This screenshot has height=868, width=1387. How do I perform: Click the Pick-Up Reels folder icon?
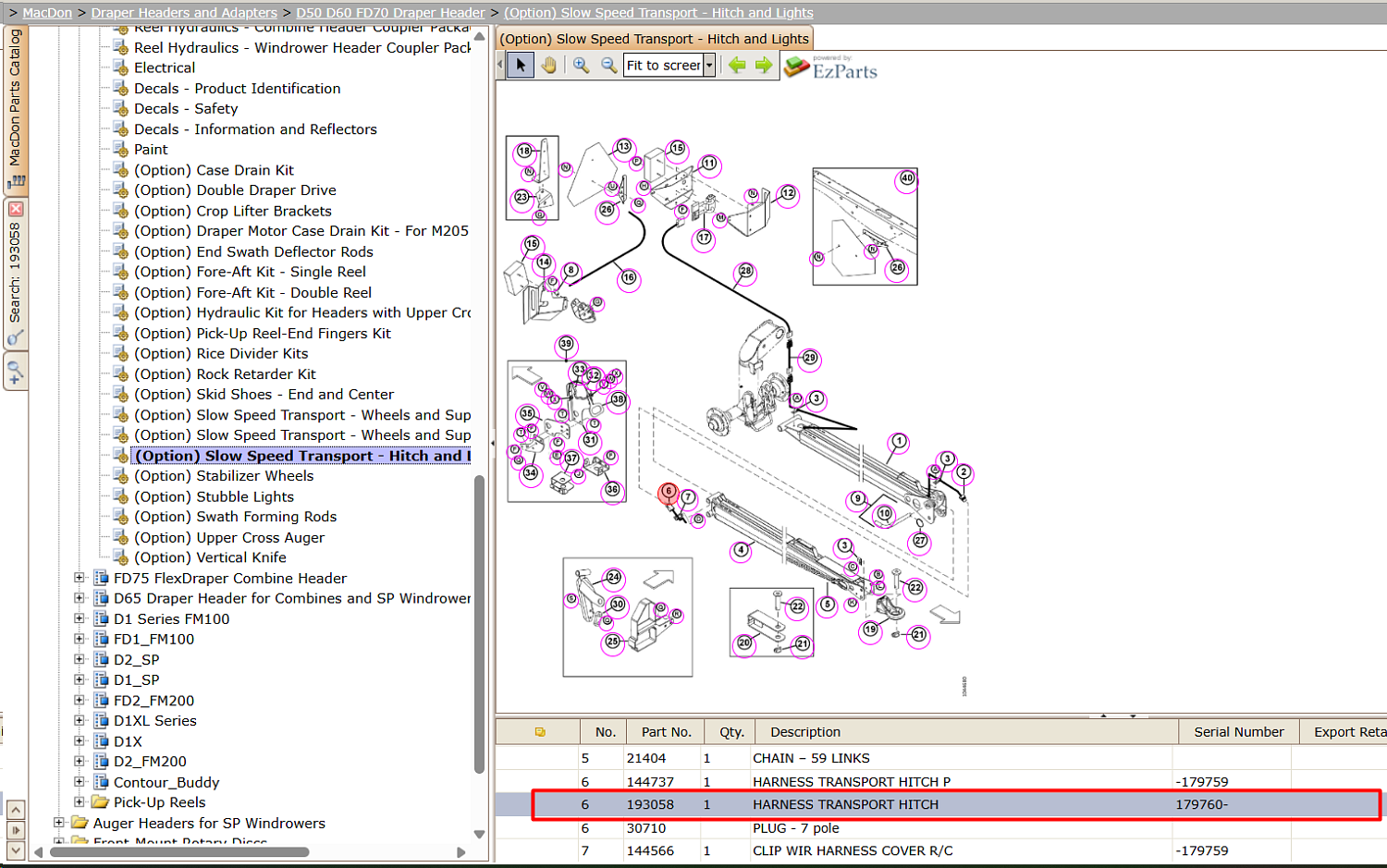coord(100,802)
